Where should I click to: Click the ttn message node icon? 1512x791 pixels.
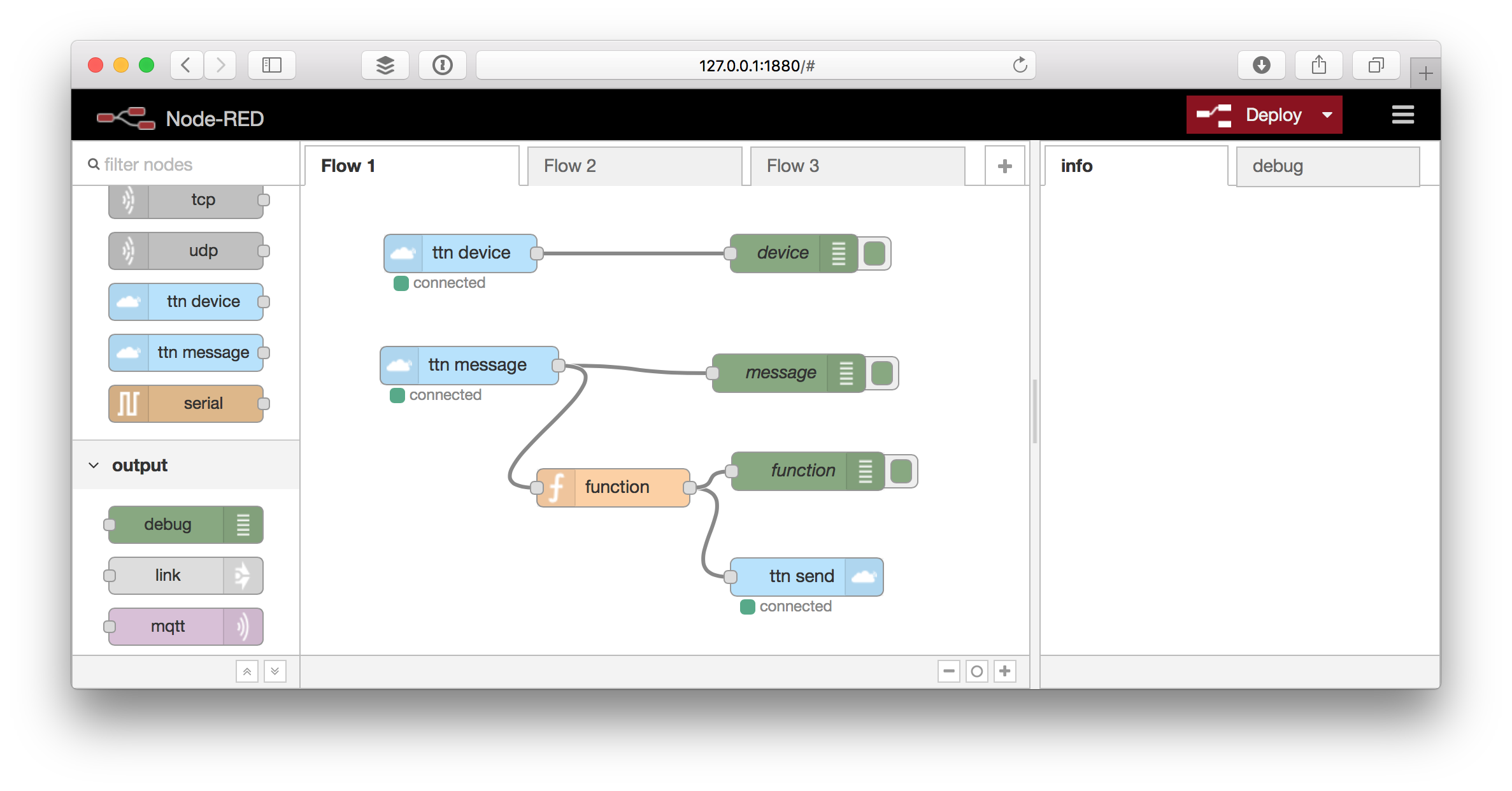[x=403, y=363]
